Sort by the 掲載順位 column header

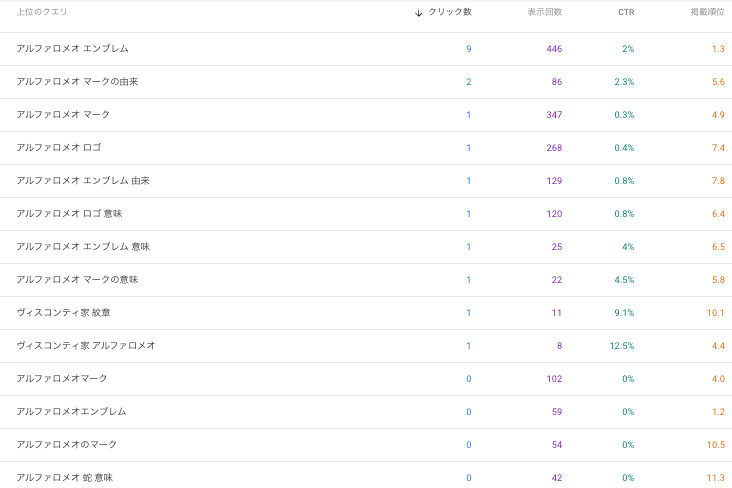click(x=707, y=12)
